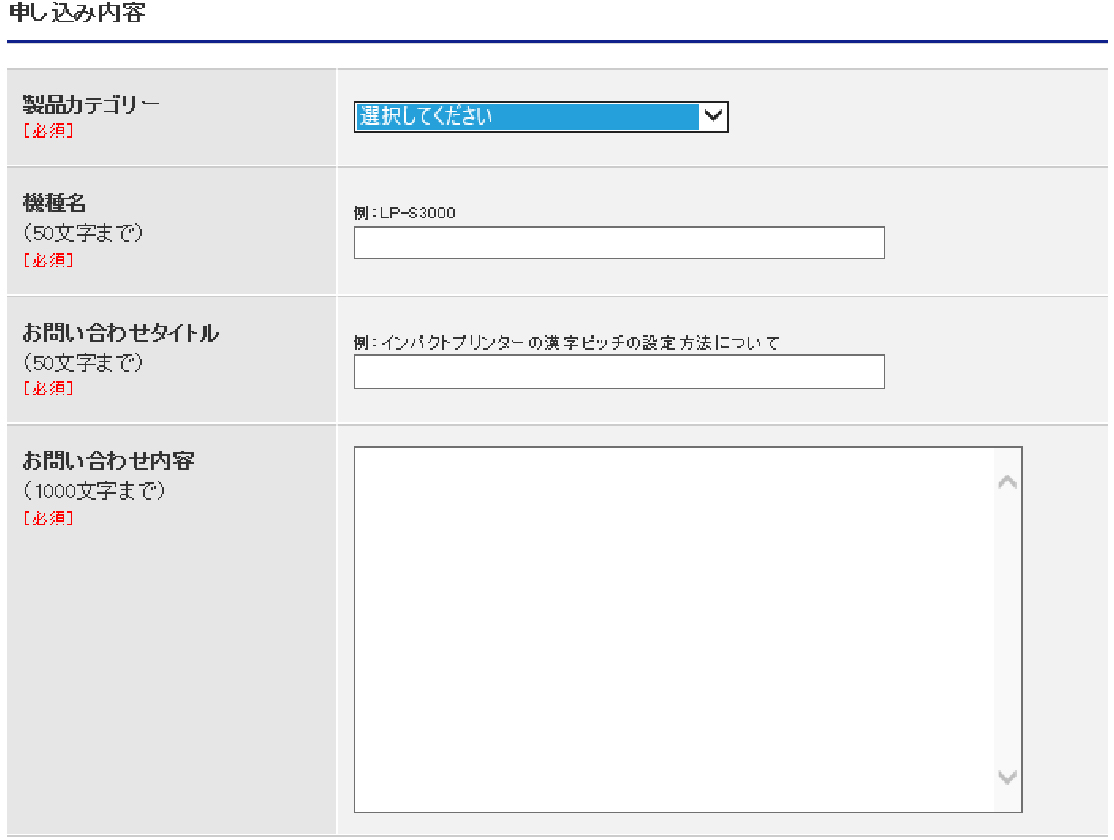Image resolution: width=1114 pixels, height=840 pixels.
Task: Click the 製品カテゴリー field label
Action: coord(91,105)
